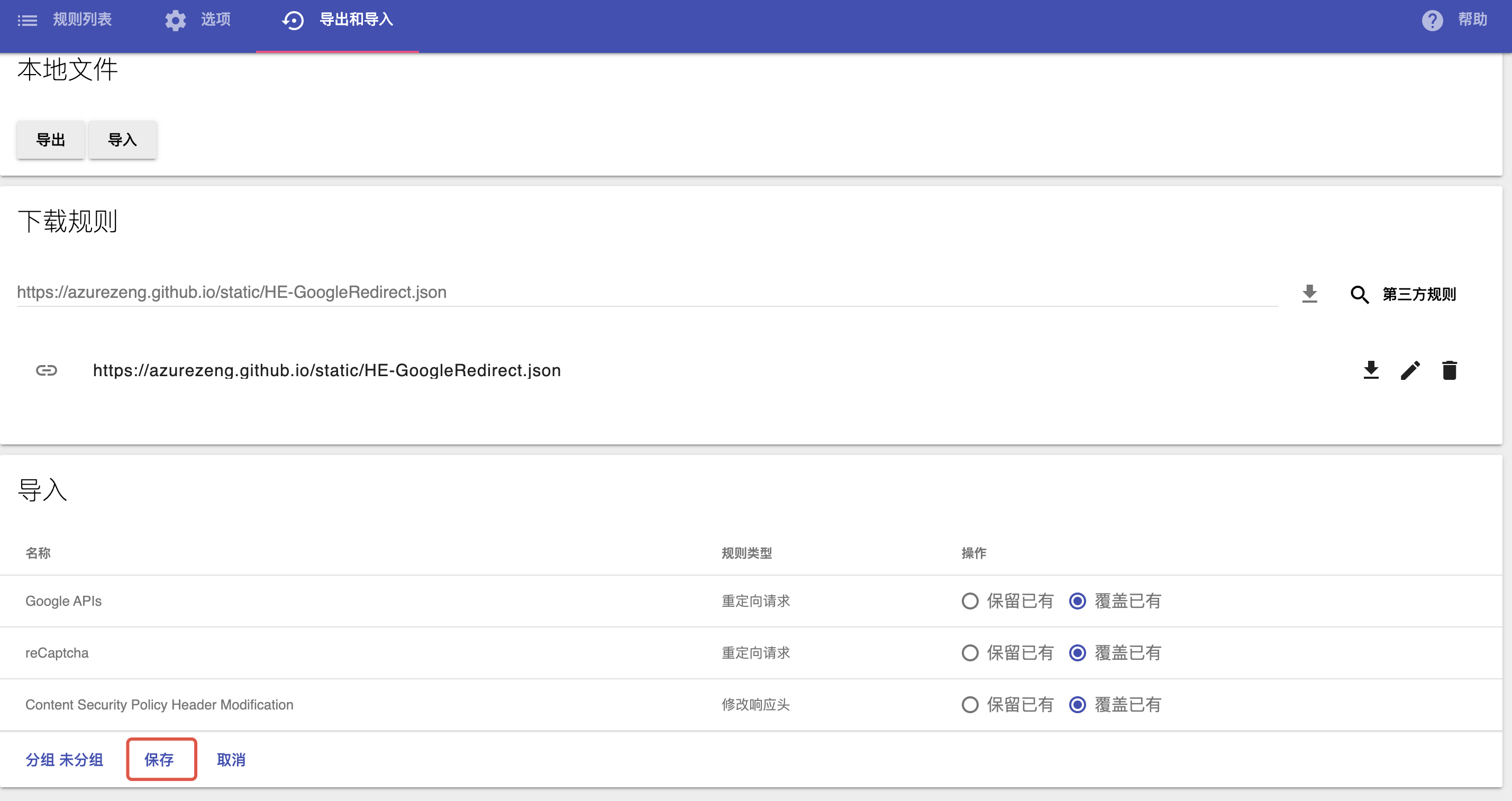Select 覆盖已有 for Content Security Policy rule

pos(1078,704)
